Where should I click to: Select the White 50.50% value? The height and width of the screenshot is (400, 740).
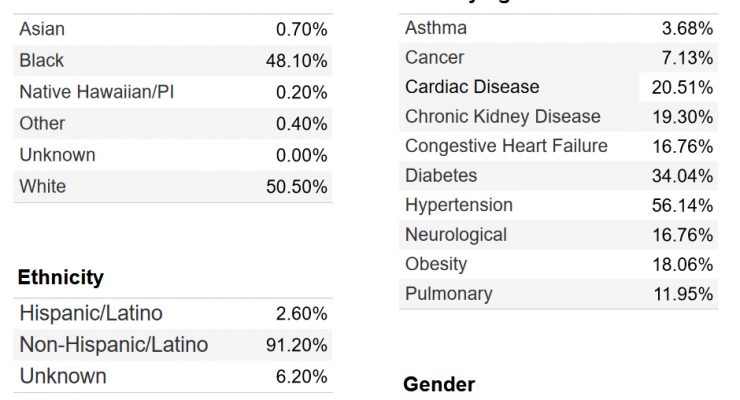click(296, 186)
